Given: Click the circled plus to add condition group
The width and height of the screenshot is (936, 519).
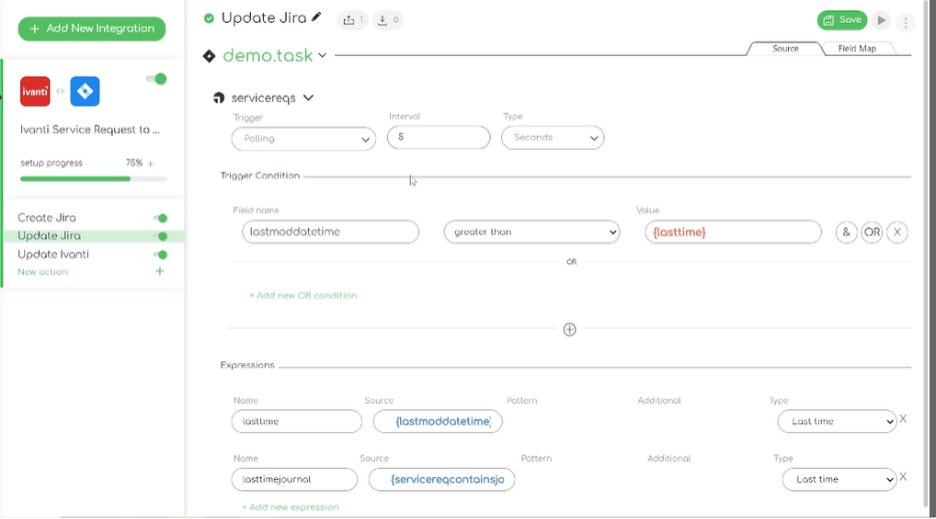Looking at the screenshot, I should coord(569,330).
